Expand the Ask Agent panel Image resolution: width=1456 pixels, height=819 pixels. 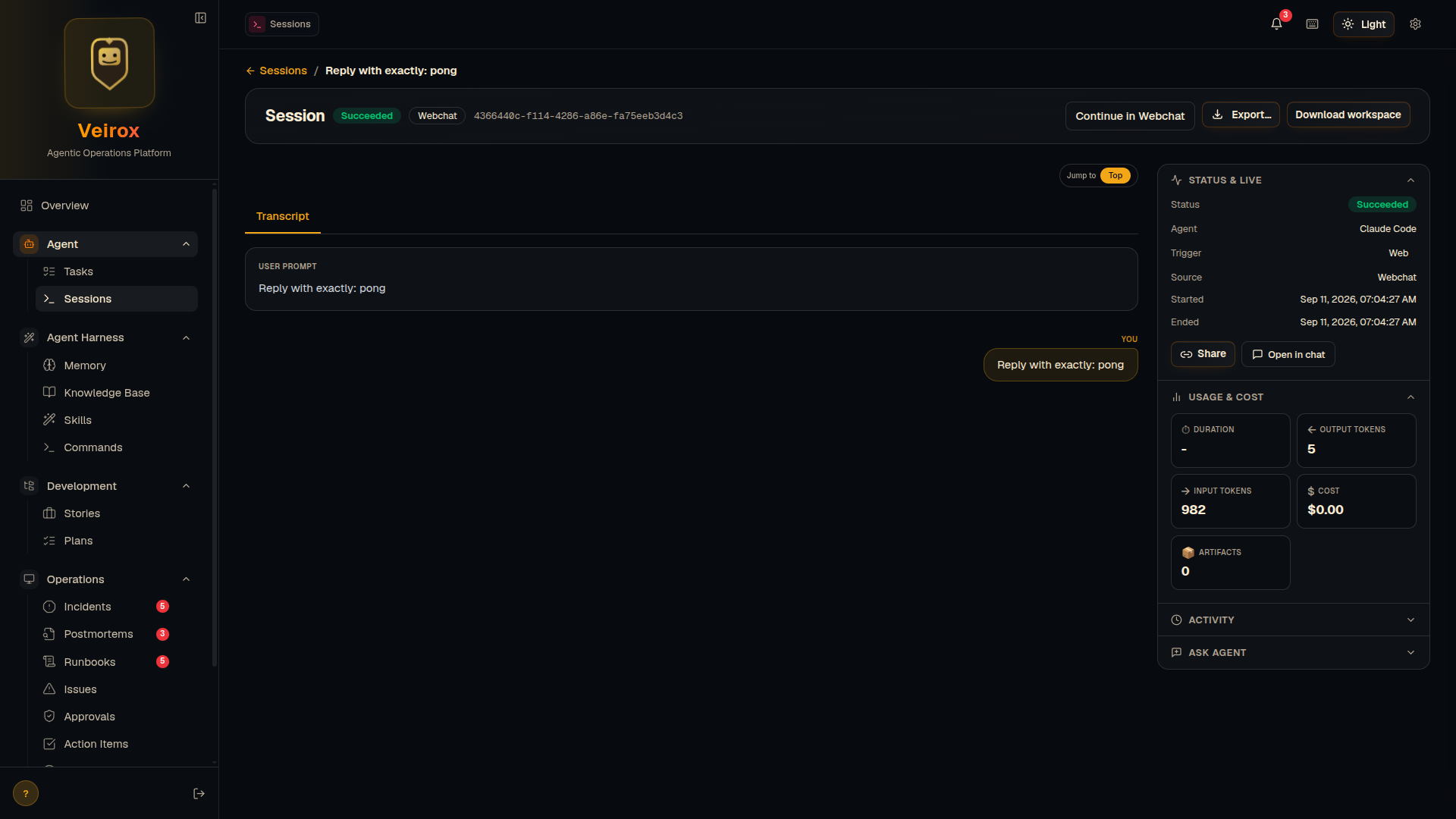(1293, 653)
